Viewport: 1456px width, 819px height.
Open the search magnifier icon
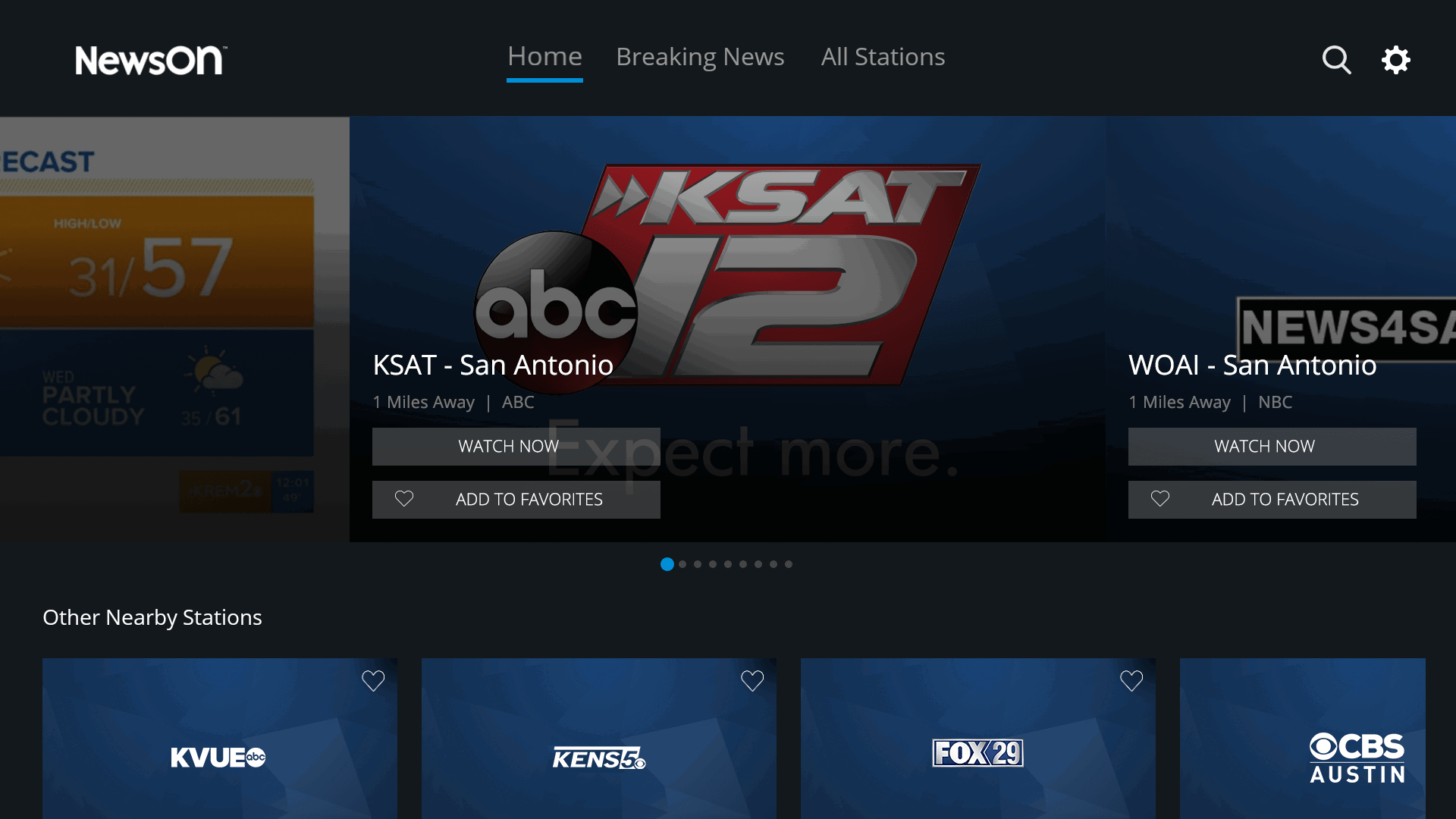(x=1336, y=59)
